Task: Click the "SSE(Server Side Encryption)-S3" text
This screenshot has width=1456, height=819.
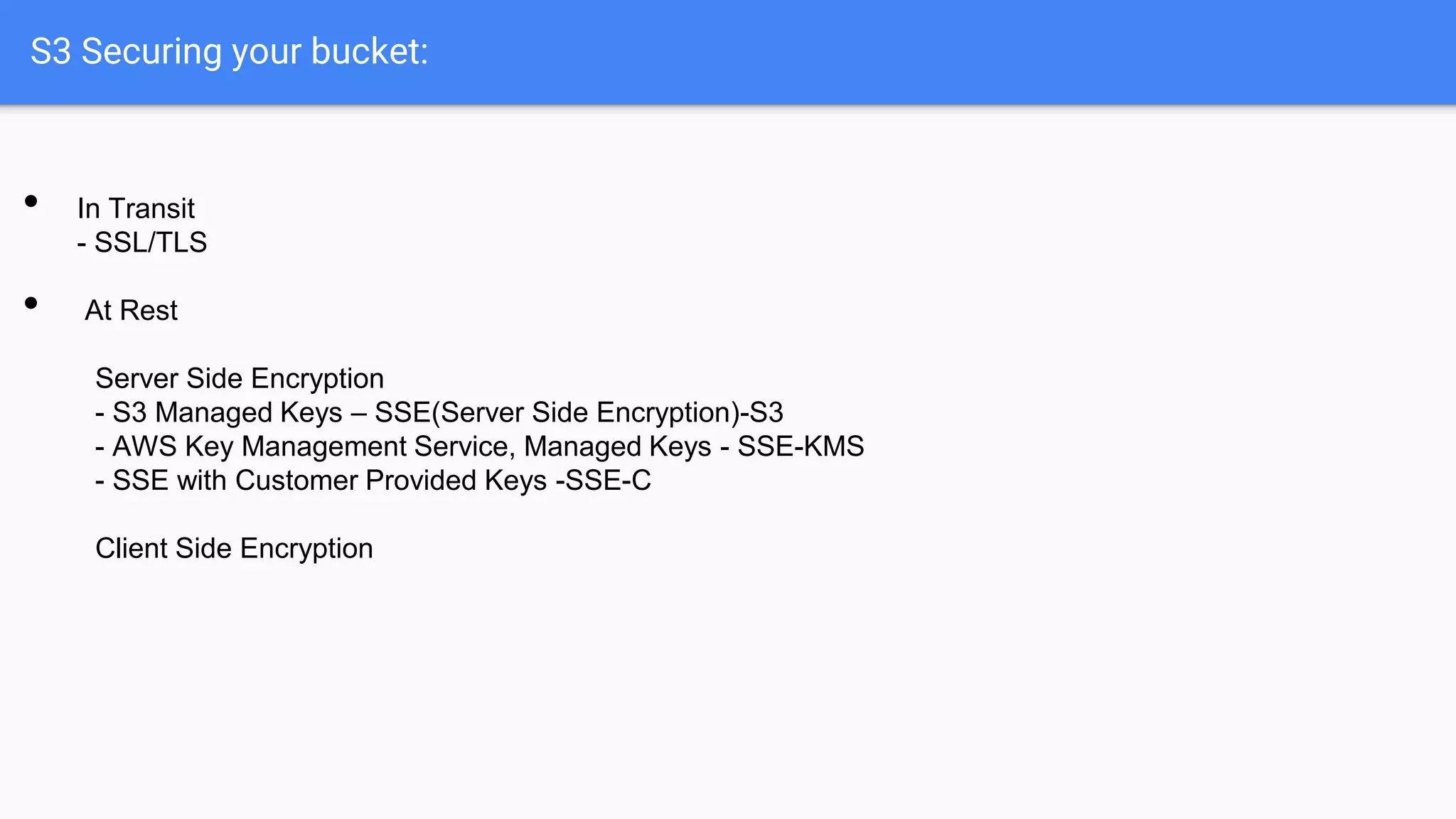Action: pyautogui.click(x=579, y=412)
